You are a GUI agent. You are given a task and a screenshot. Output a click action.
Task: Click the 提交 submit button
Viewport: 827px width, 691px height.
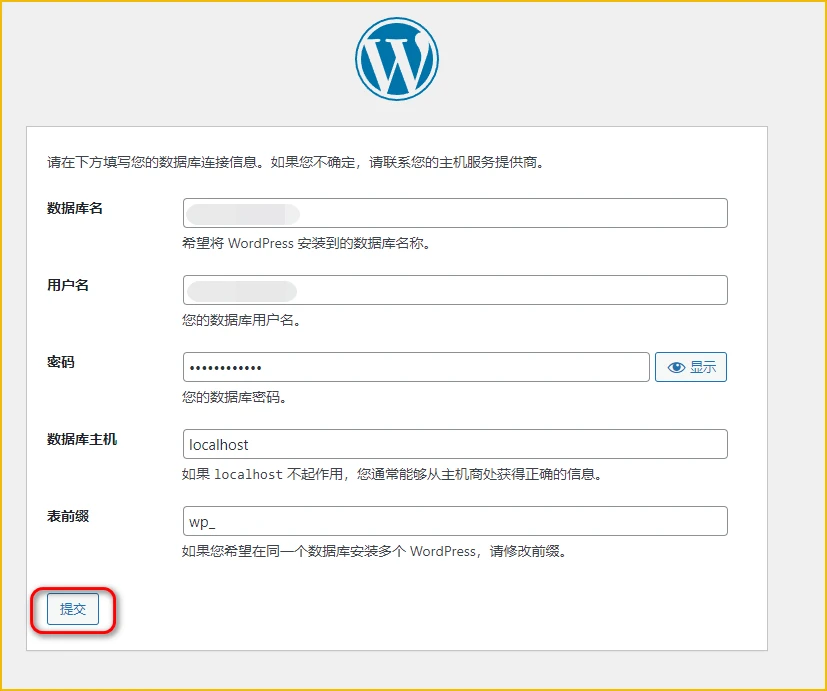pyautogui.click(x=73, y=609)
